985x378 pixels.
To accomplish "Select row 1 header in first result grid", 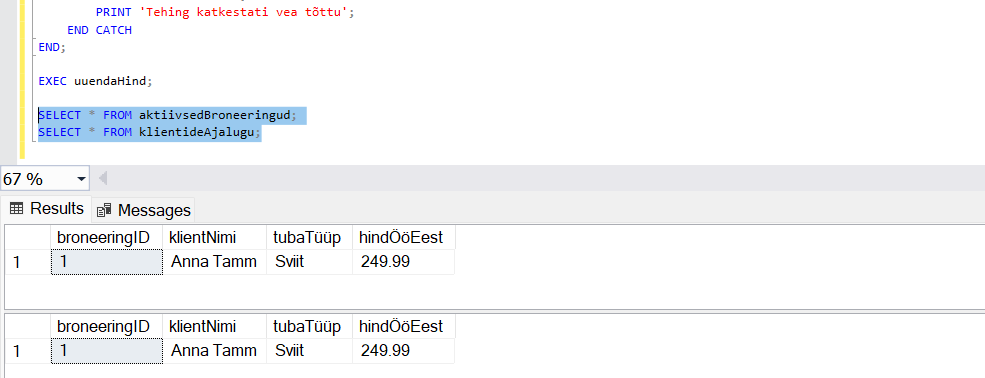I will pyautogui.click(x=27, y=262).
